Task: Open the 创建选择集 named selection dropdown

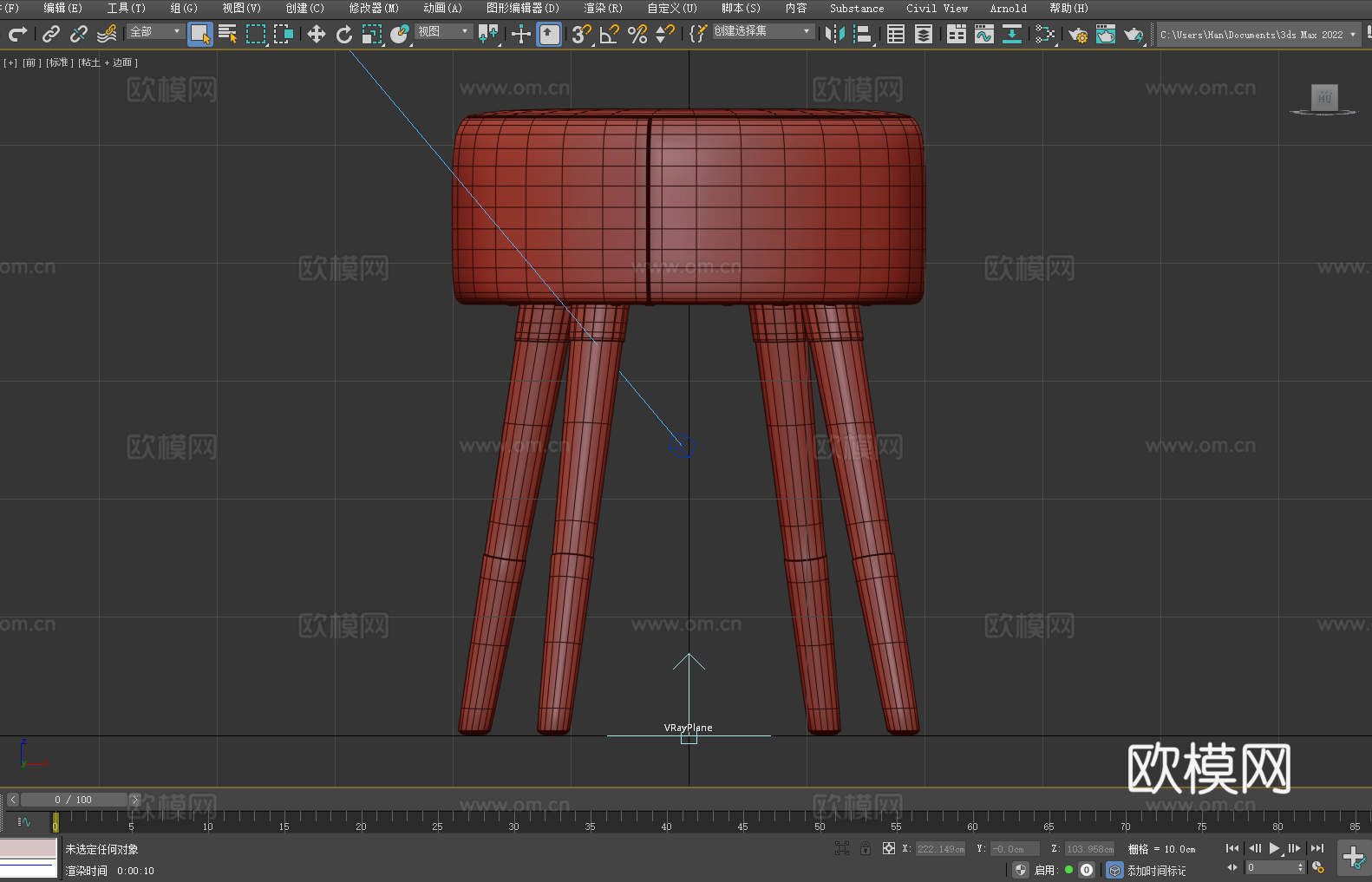Action: click(763, 31)
